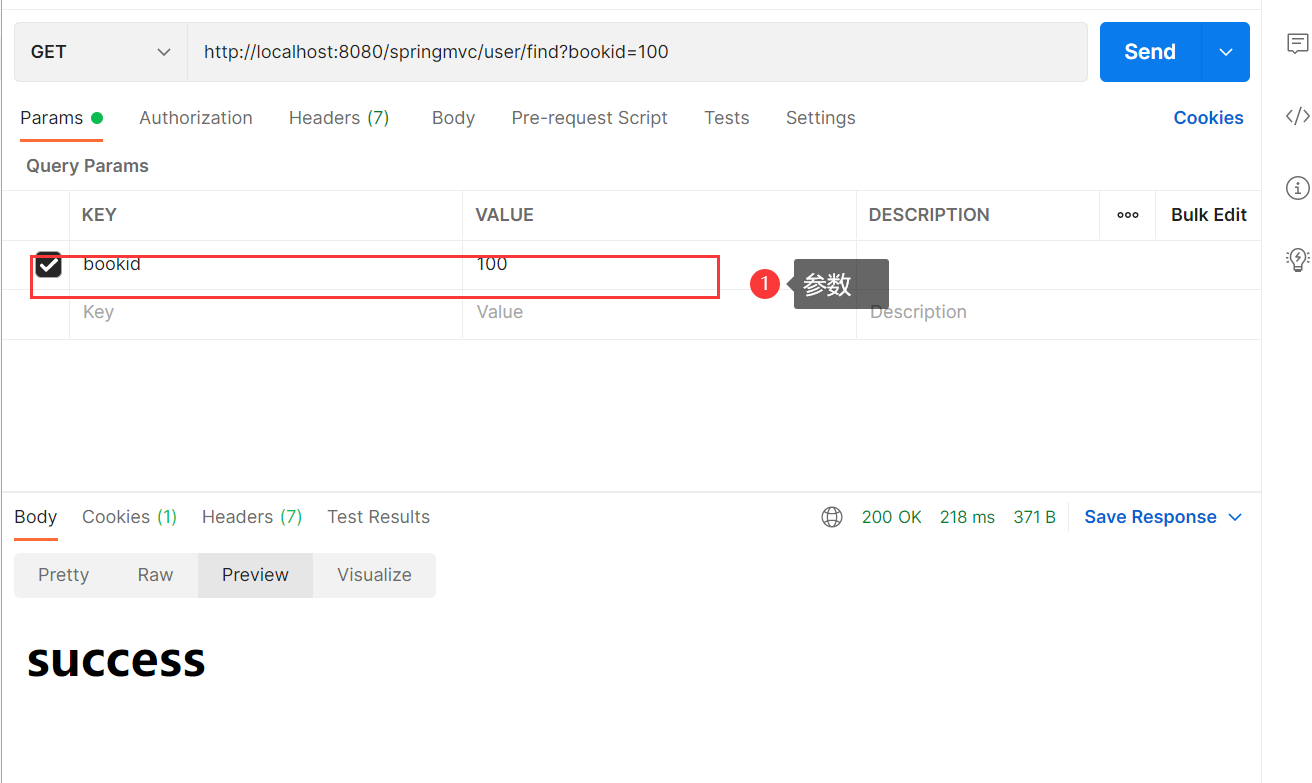Open the Tests tab
The height and width of the screenshot is (783, 1312).
pos(726,118)
